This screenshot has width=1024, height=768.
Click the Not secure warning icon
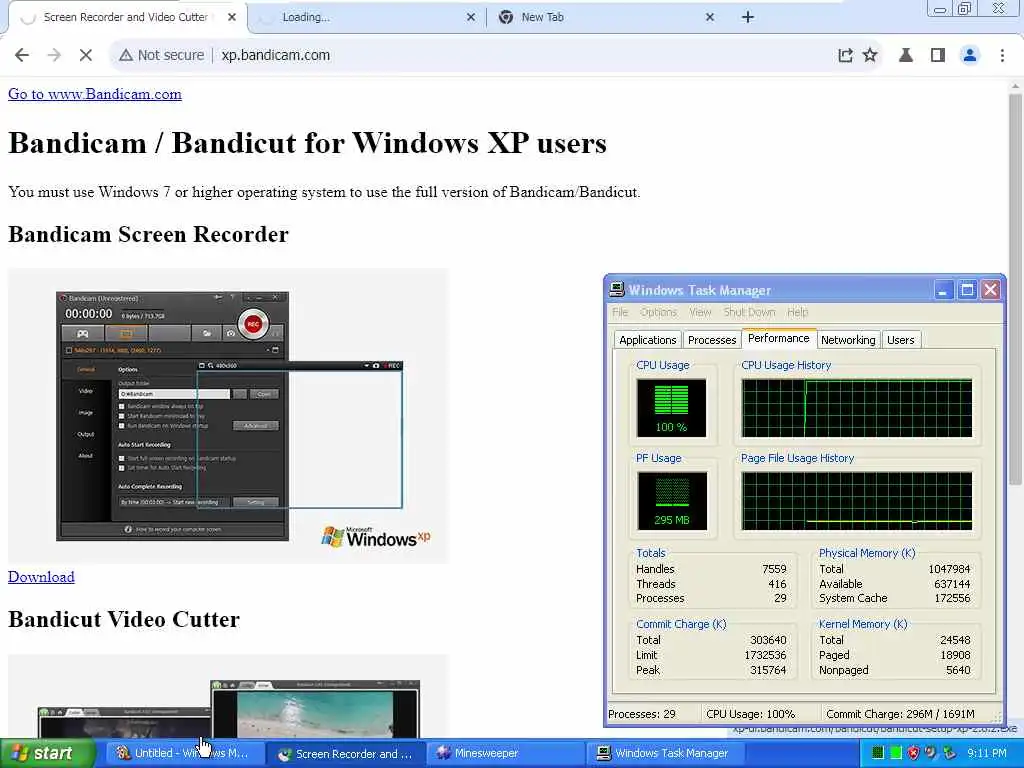(125, 56)
